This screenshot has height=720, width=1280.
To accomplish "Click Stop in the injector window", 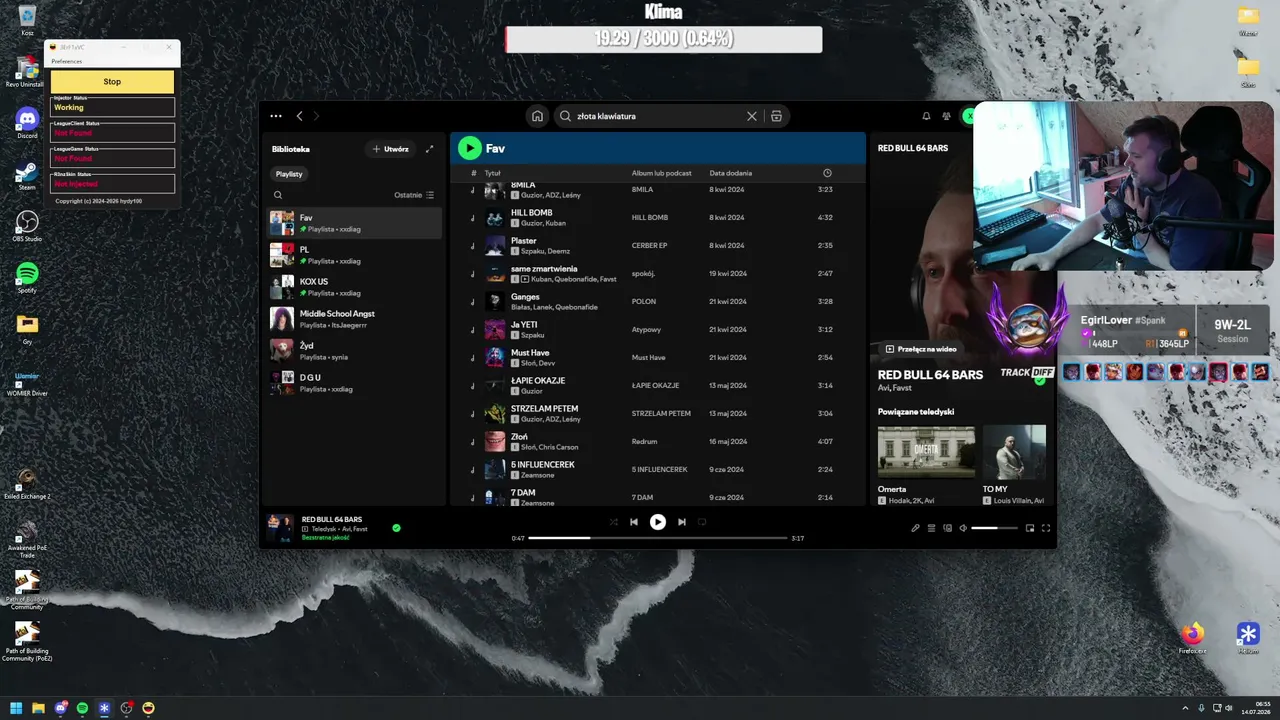I will 112,82.
